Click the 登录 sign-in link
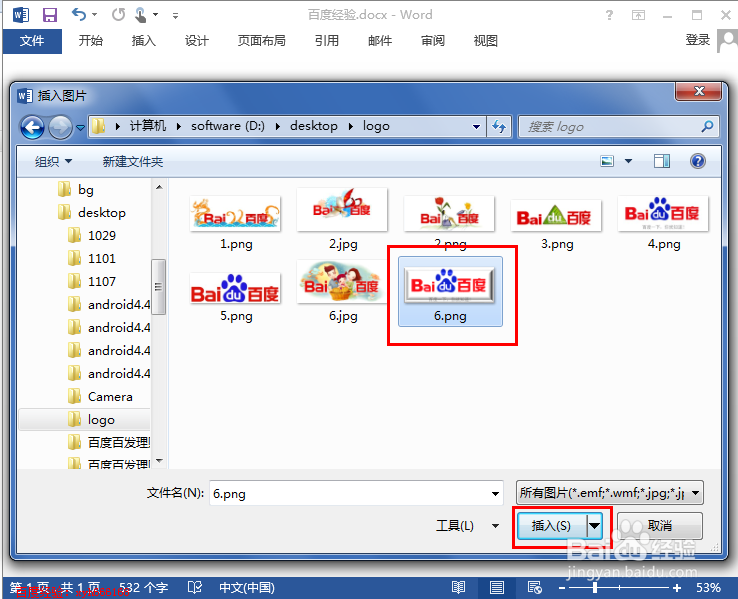738x599 pixels. pos(698,40)
